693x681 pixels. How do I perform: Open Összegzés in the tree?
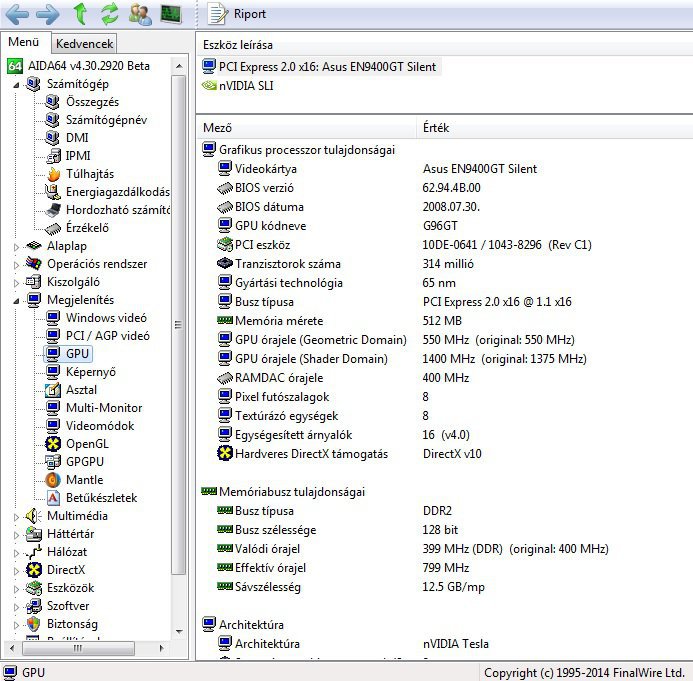[92, 102]
